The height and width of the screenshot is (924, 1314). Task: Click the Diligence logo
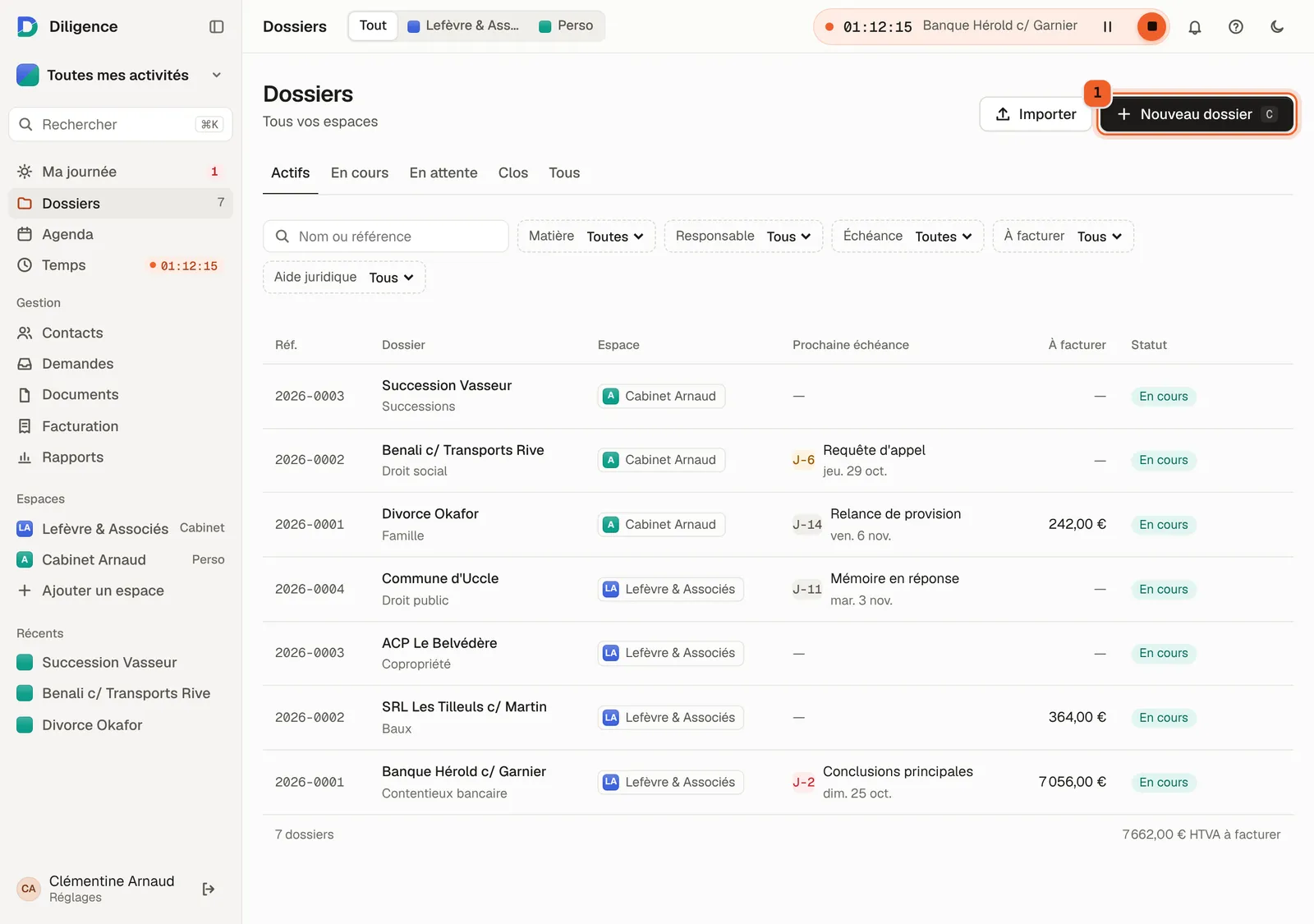pyautogui.click(x=27, y=26)
